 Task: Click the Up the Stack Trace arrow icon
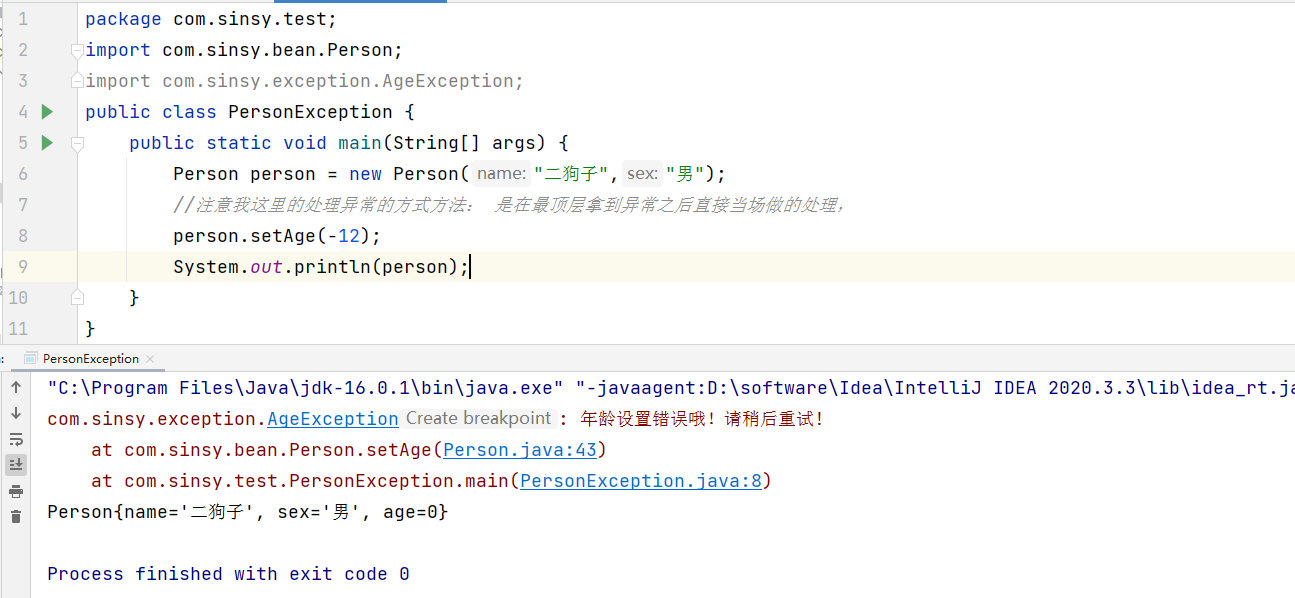click(16, 387)
